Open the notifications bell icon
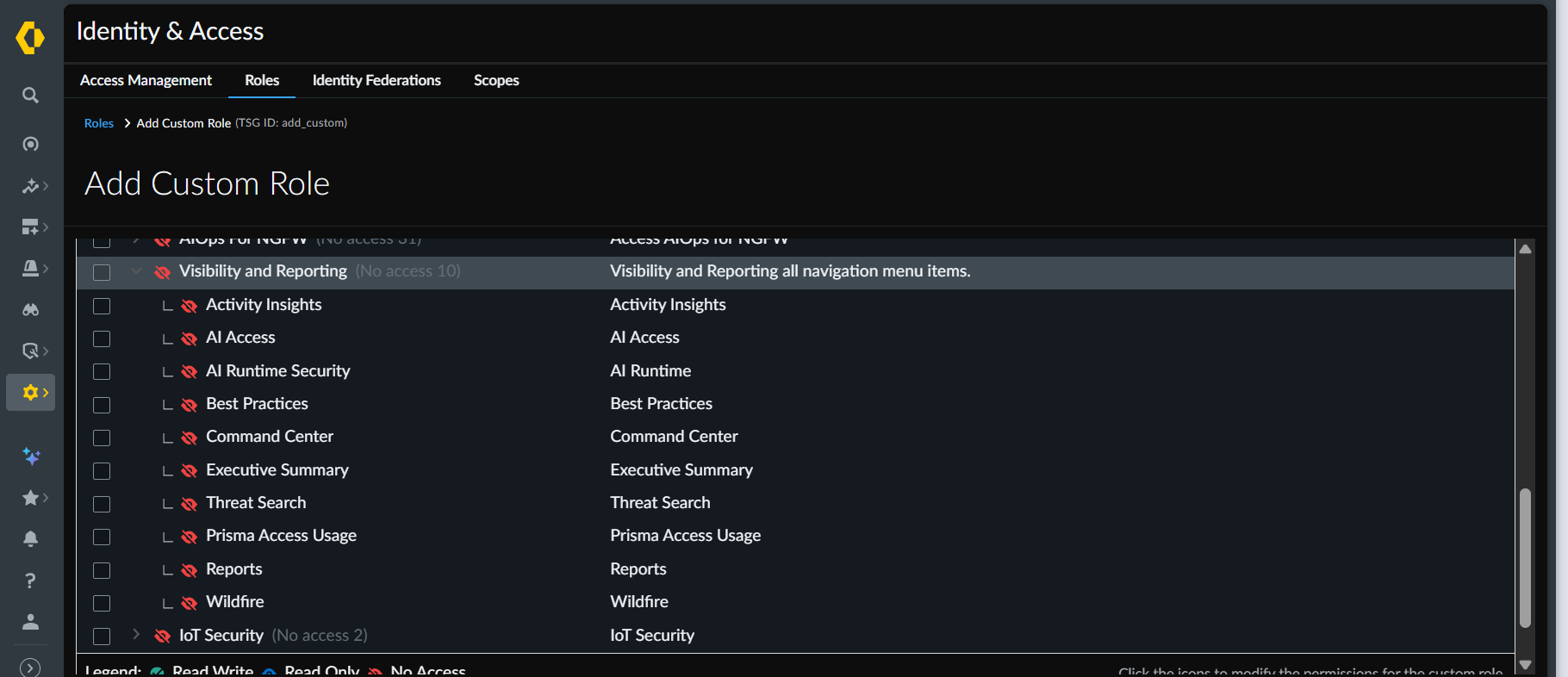 click(x=30, y=539)
